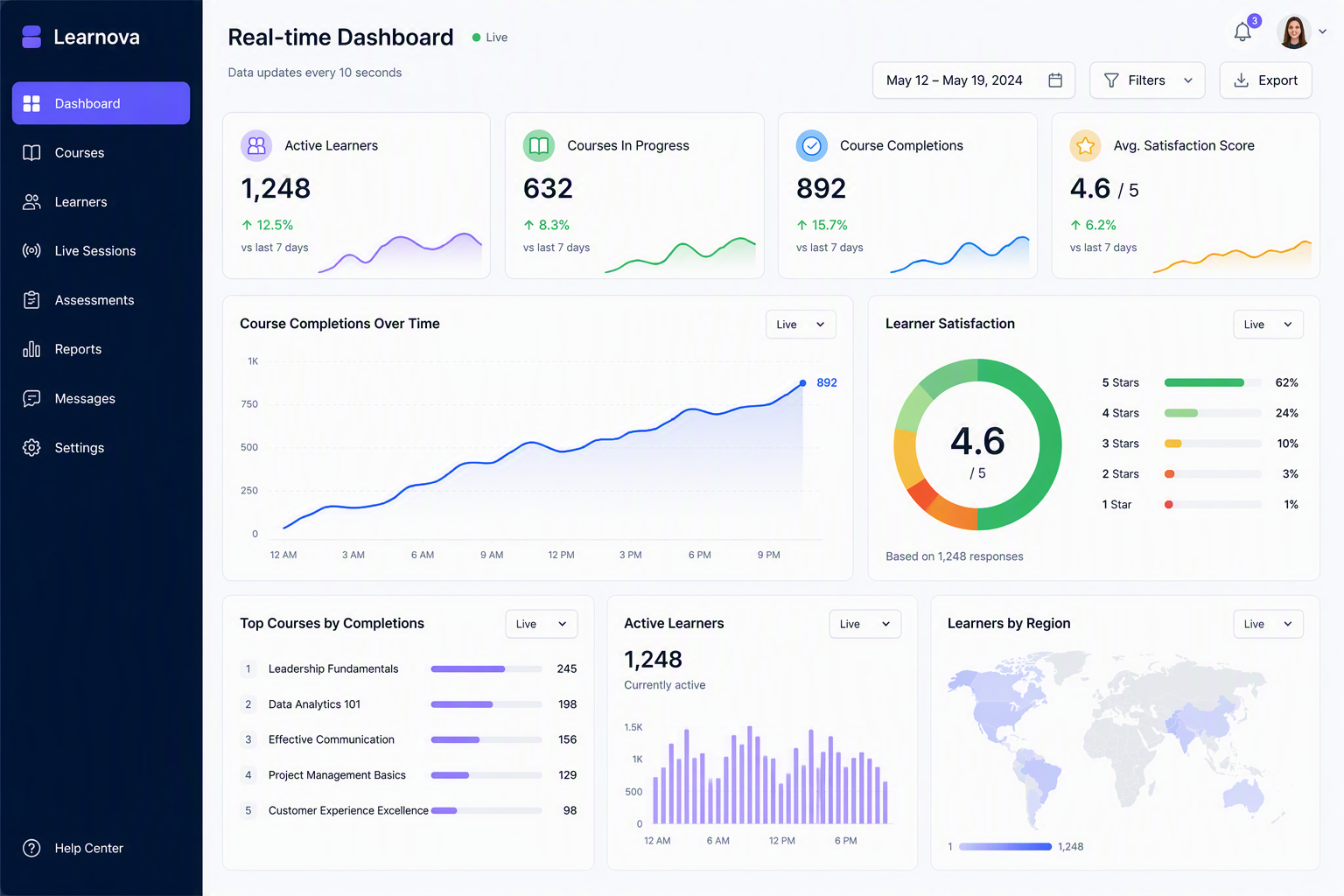Click the calendar icon in date range

coord(1055,80)
